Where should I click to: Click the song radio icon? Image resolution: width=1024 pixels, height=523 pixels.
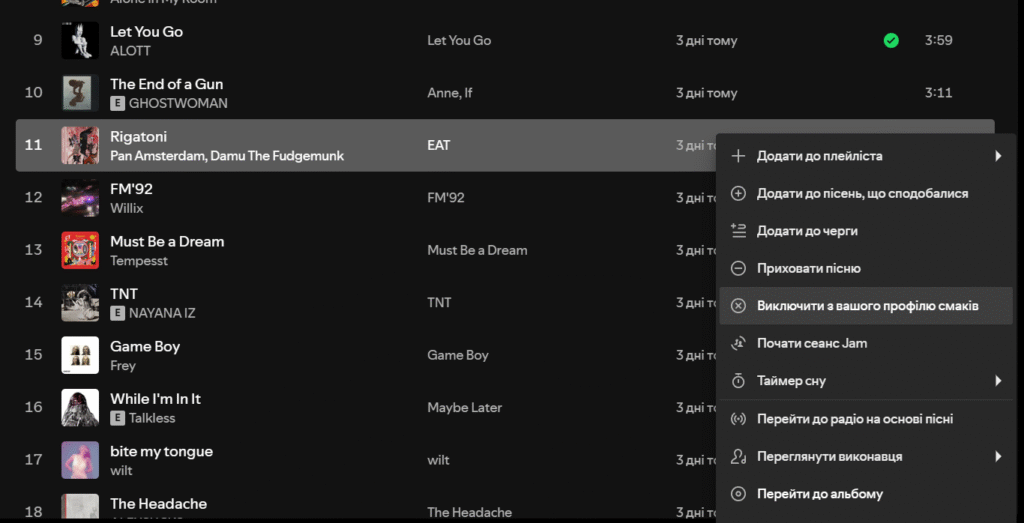tap(739, 419)
